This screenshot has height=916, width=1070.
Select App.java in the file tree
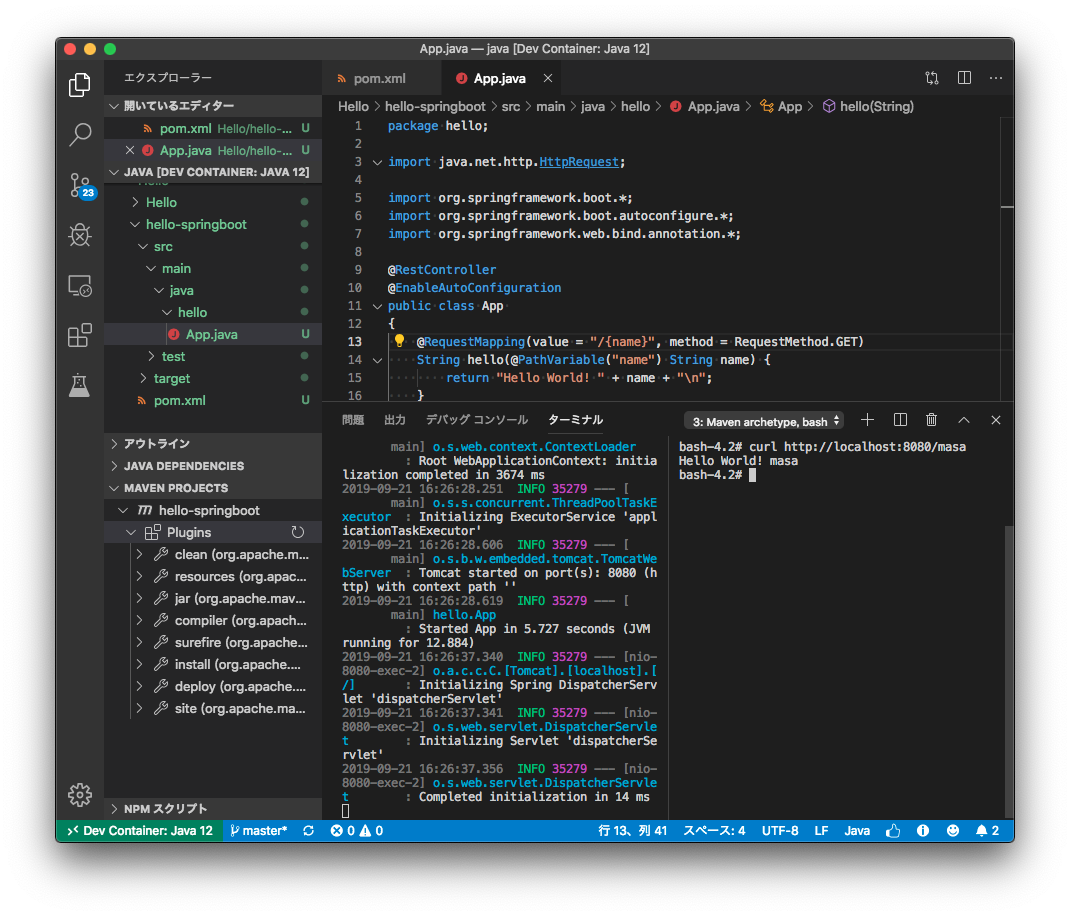click(213, 334)
